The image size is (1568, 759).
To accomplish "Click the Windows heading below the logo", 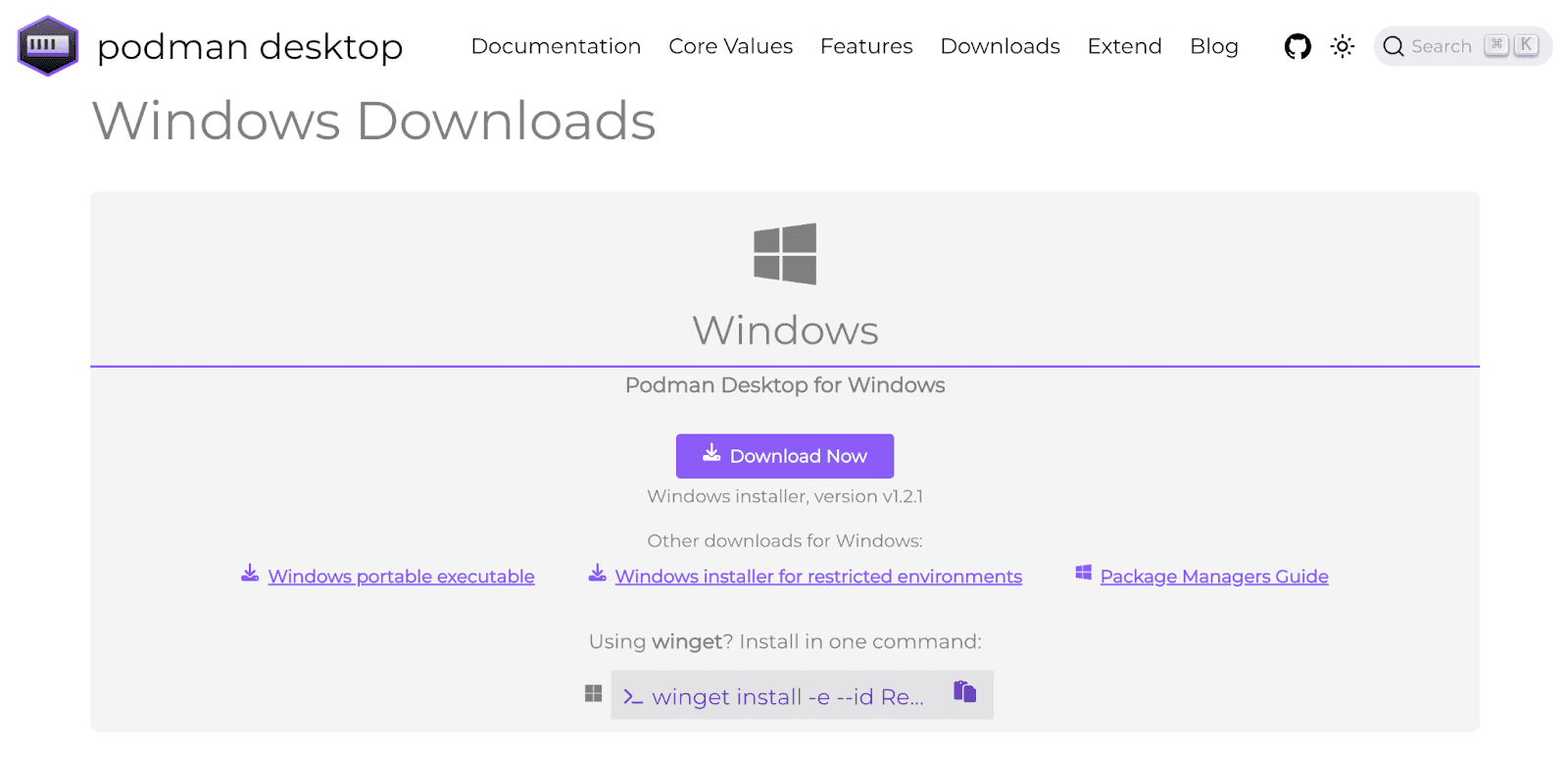I will [785, 330].
